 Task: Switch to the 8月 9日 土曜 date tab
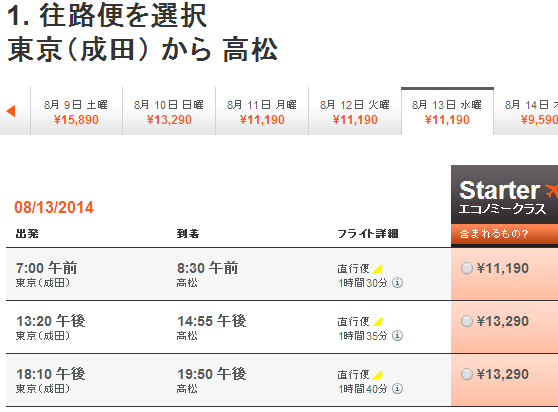click(76, 111)
